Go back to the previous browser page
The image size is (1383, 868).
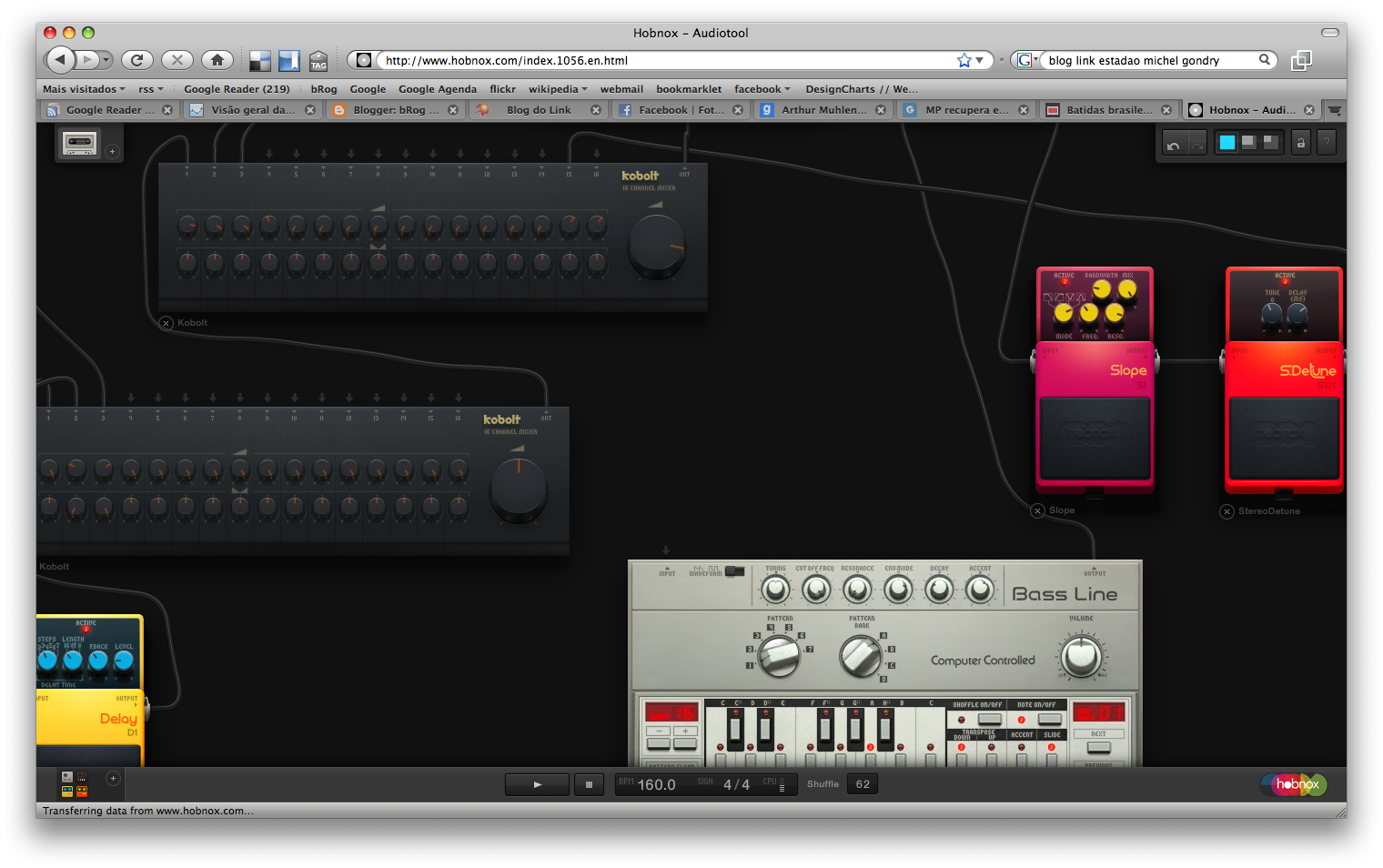pyautogui.click(x=61, y=60)
